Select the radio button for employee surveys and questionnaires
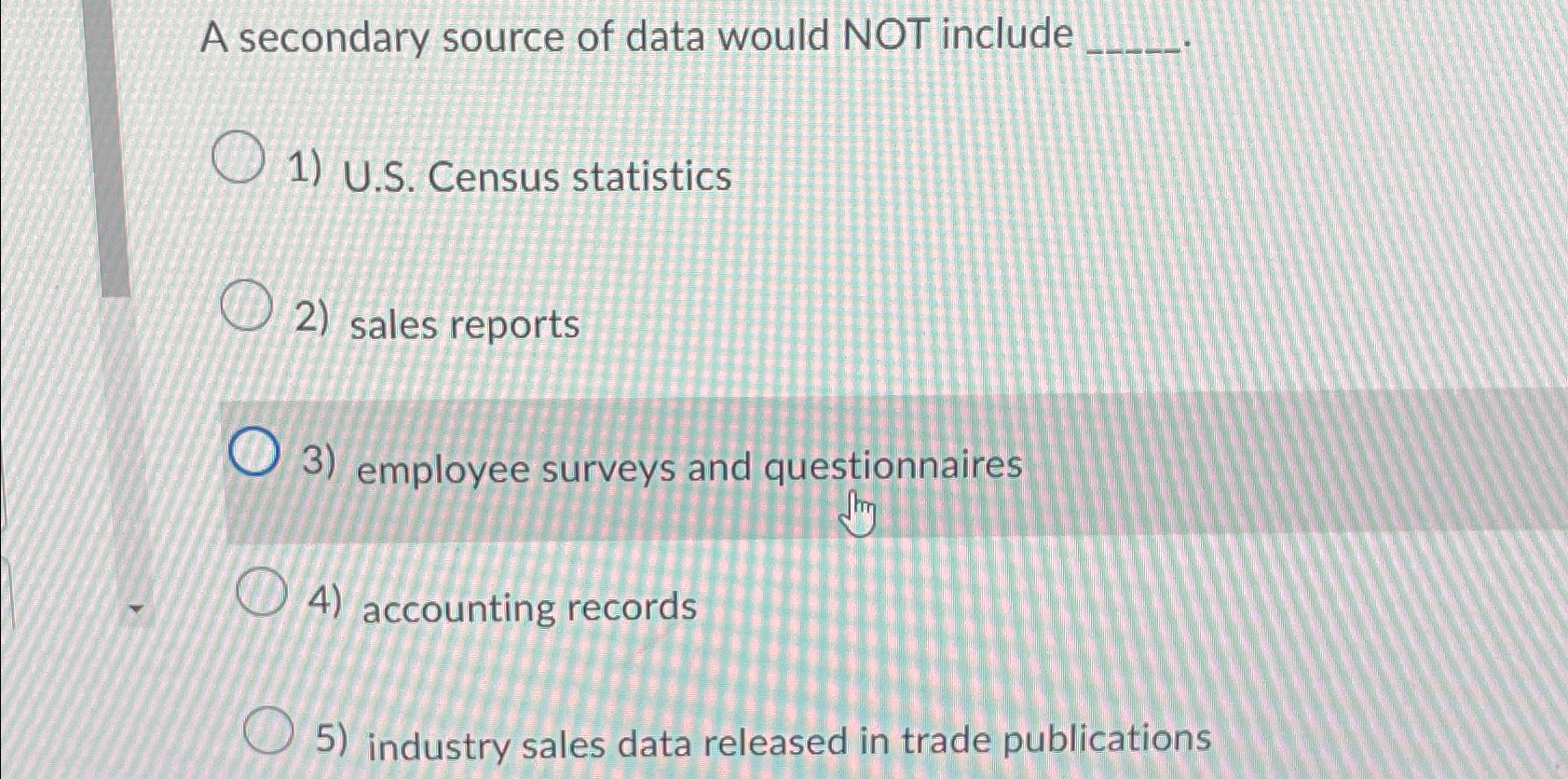 tap(252, 453)
